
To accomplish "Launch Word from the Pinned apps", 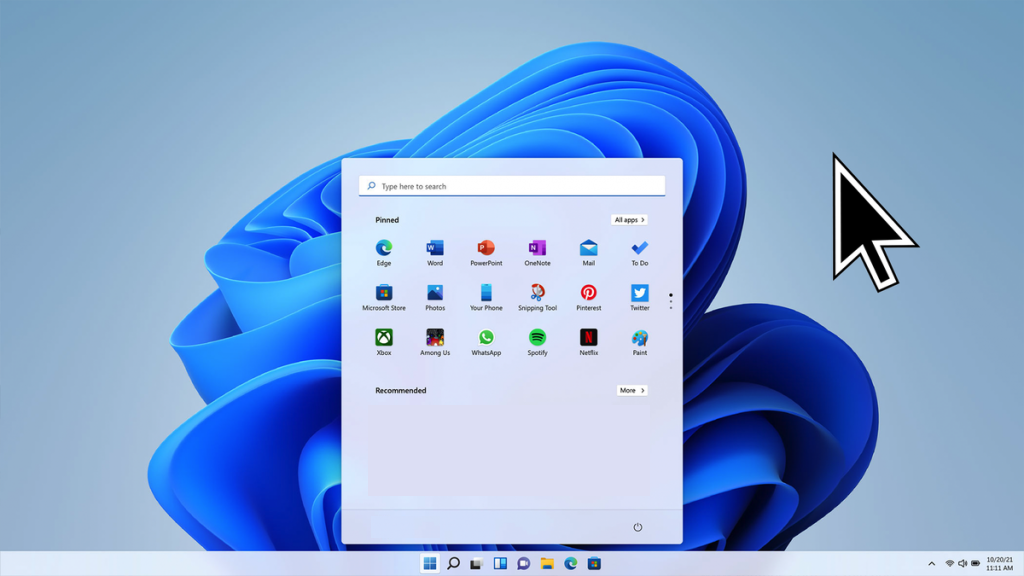I will 434,250.
